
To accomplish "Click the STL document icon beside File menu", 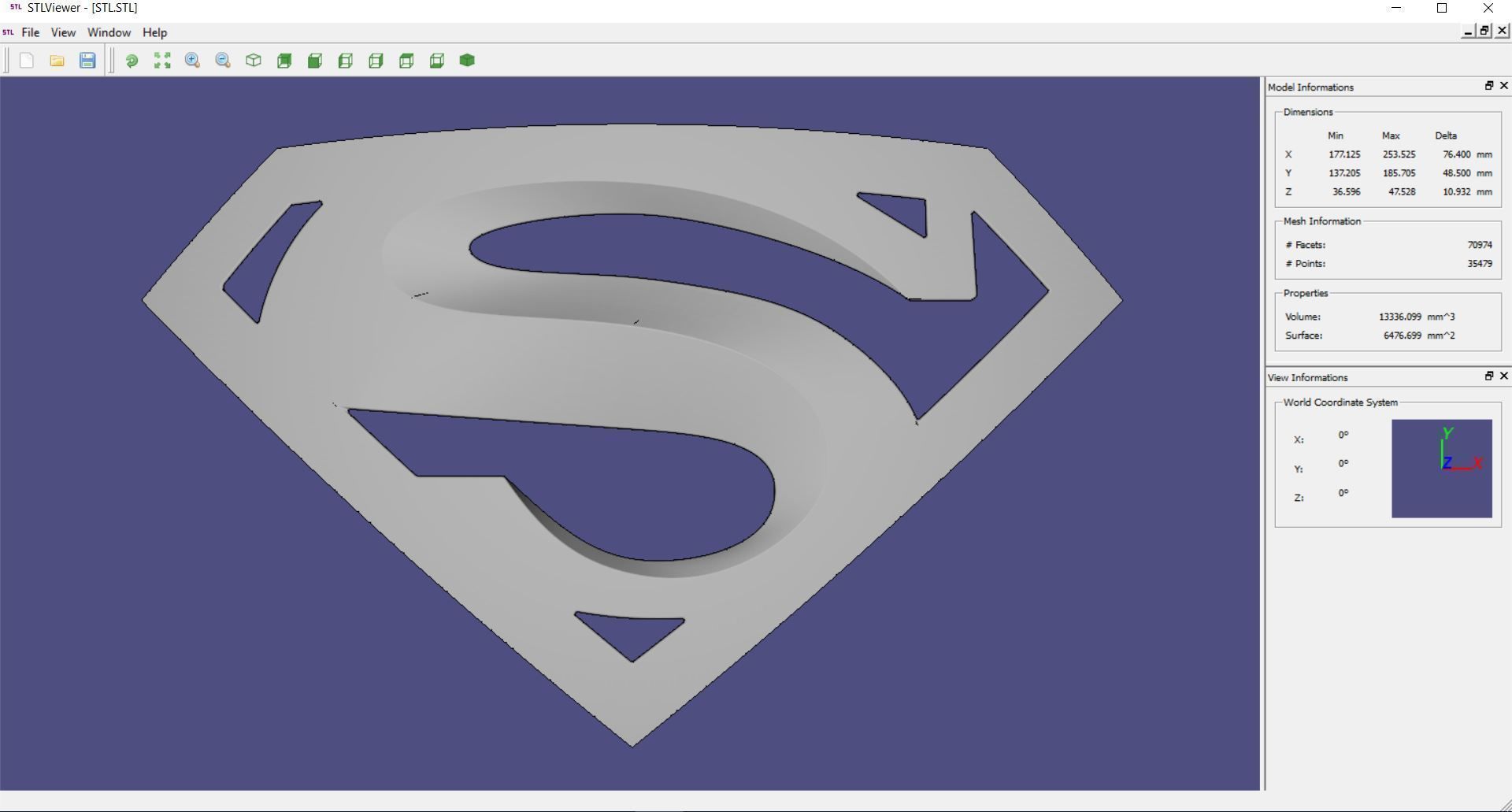I will click(x=8, y=32).
